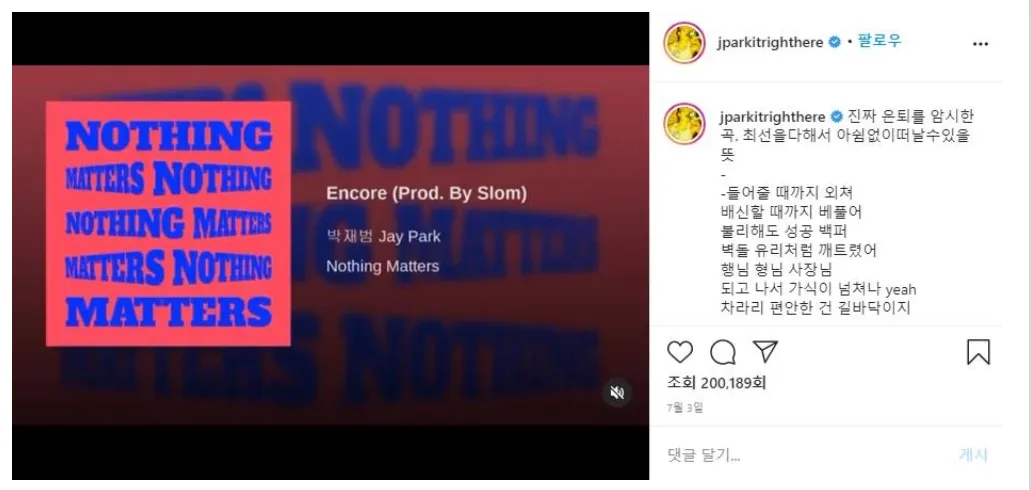This screenshot has height=490, width=1031.
Task: Click the 박재범 Jay Park artist text
Action: (383, 236)
